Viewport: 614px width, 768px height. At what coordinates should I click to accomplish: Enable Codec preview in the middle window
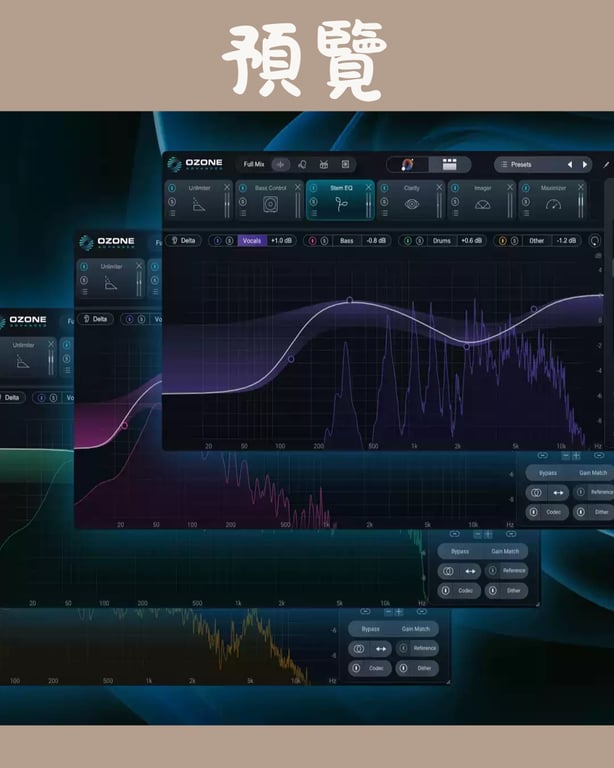459,590
